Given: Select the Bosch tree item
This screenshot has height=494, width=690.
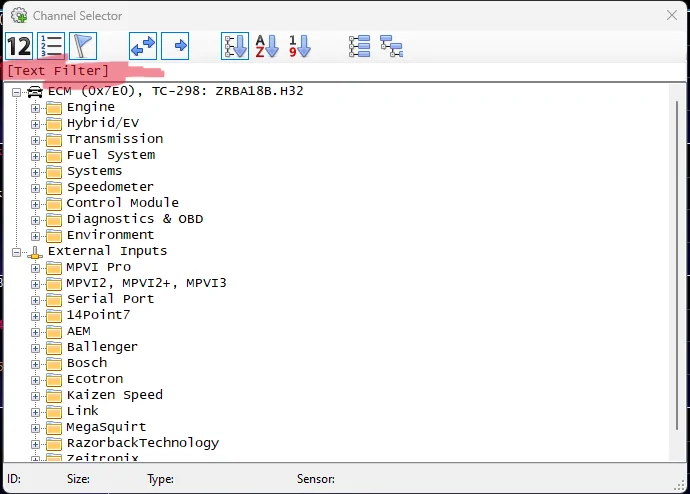Looking at the screenshot, I should pyautogui.click(x=87, y=363).
